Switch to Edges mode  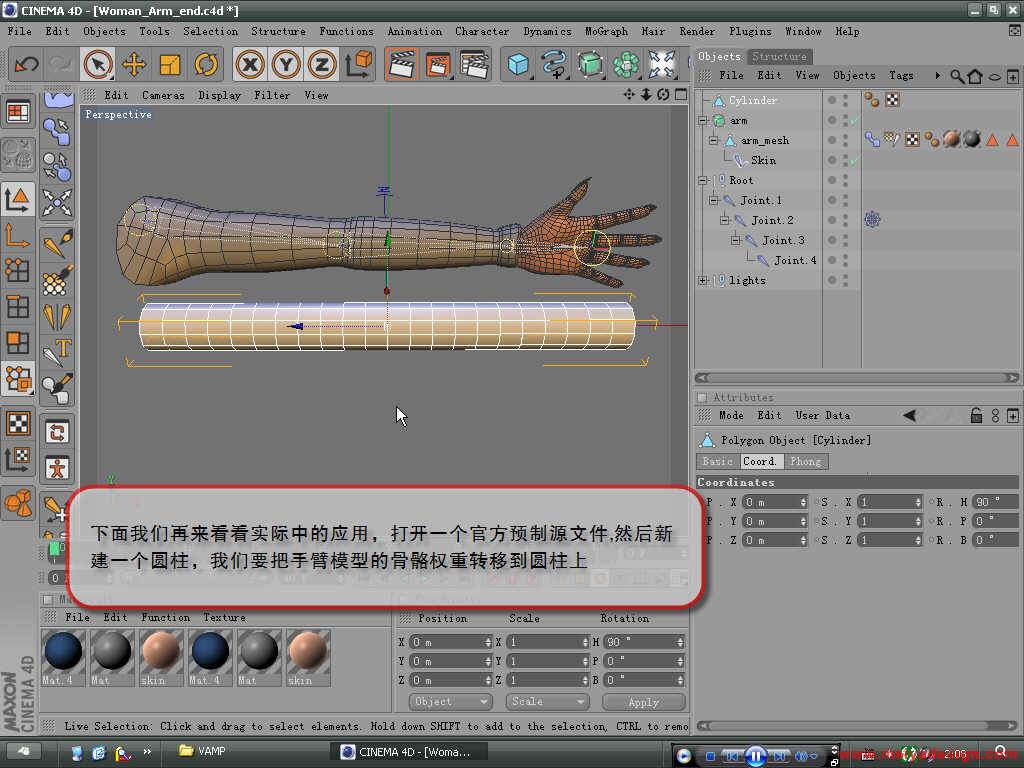18,306
